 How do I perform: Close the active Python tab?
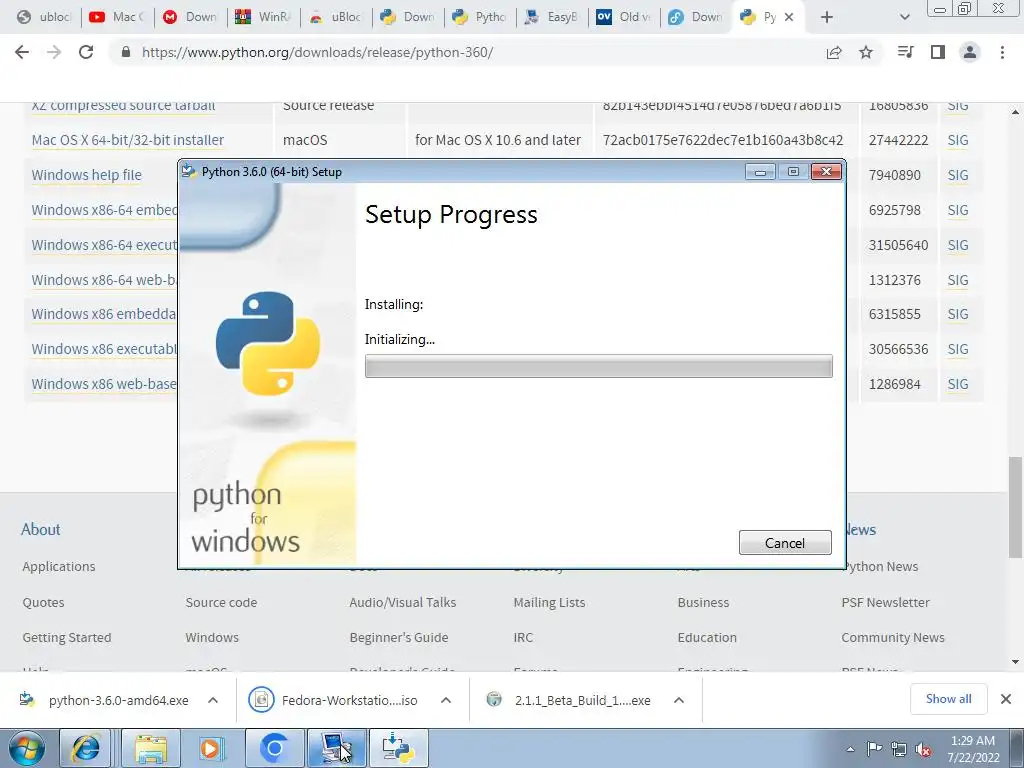[x=789, y=17]
